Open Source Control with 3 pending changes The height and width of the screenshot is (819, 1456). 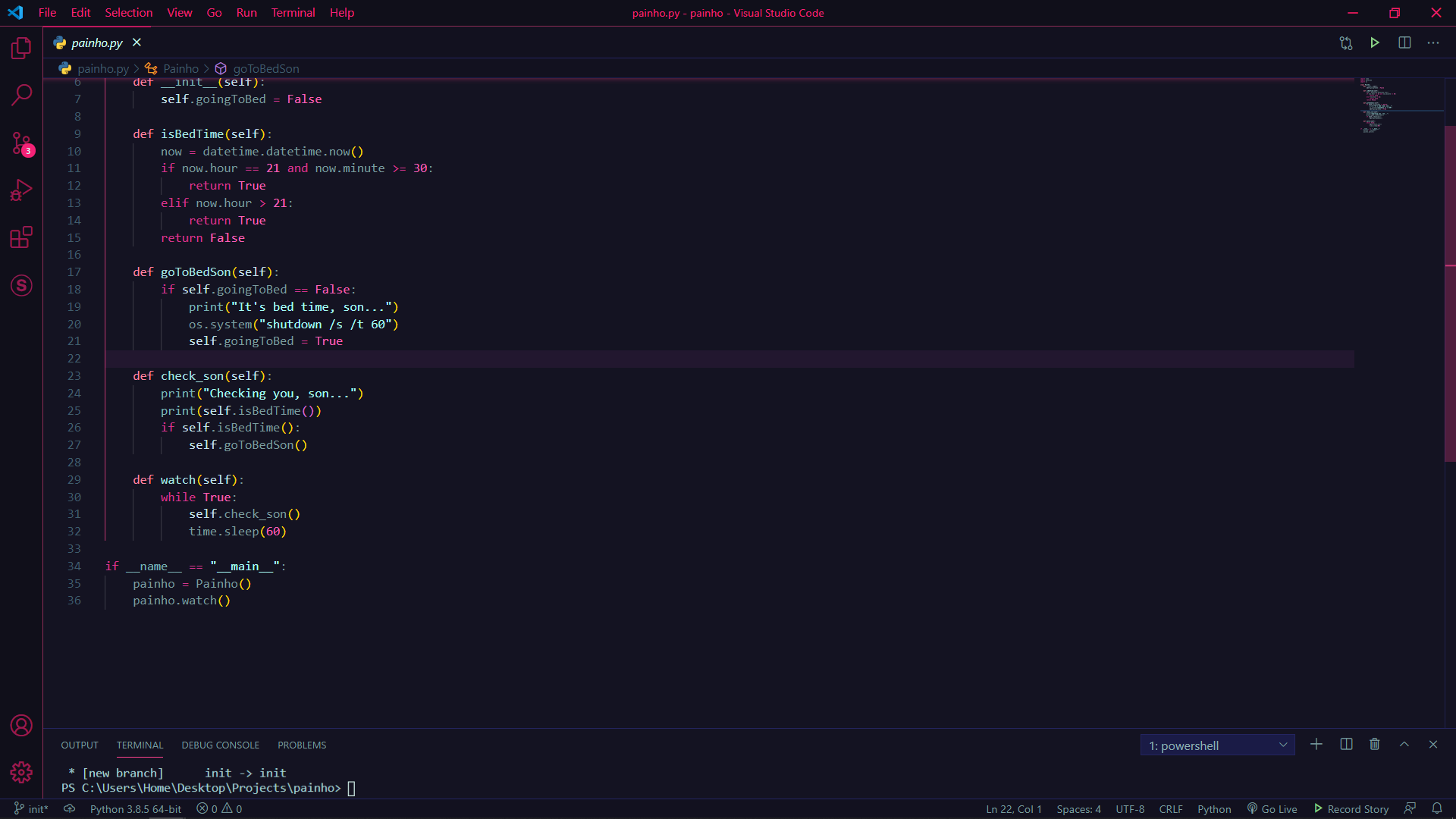click(20, 144)
